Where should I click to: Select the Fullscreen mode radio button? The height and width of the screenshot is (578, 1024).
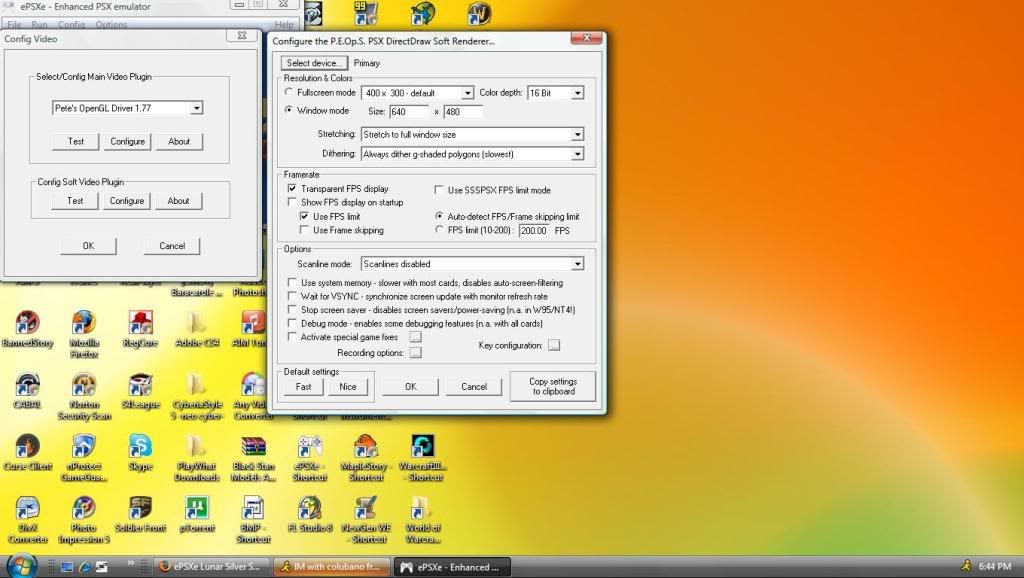tap(289, 92)
